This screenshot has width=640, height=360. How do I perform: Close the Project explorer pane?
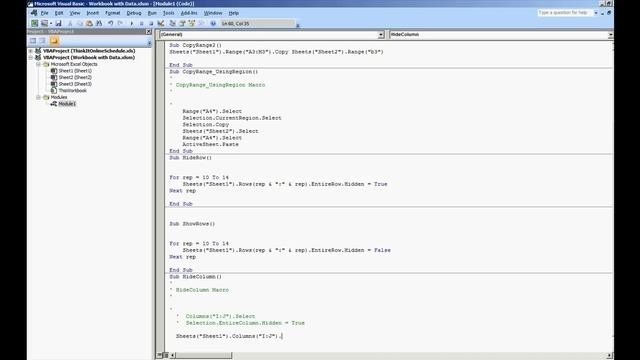point(149,31)
